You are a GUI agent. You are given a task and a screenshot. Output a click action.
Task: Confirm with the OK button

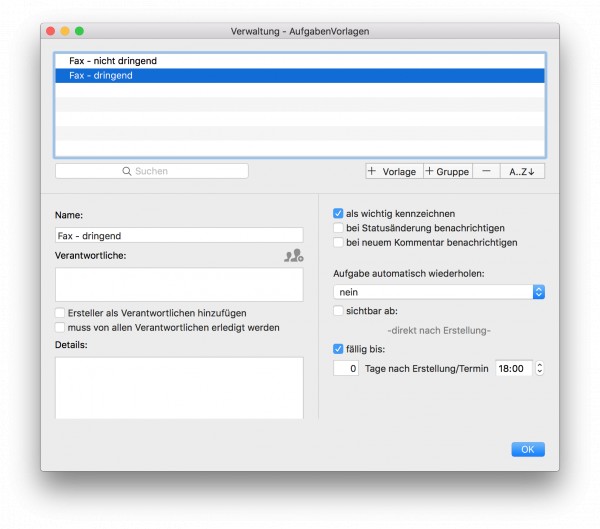pos(528,449)
